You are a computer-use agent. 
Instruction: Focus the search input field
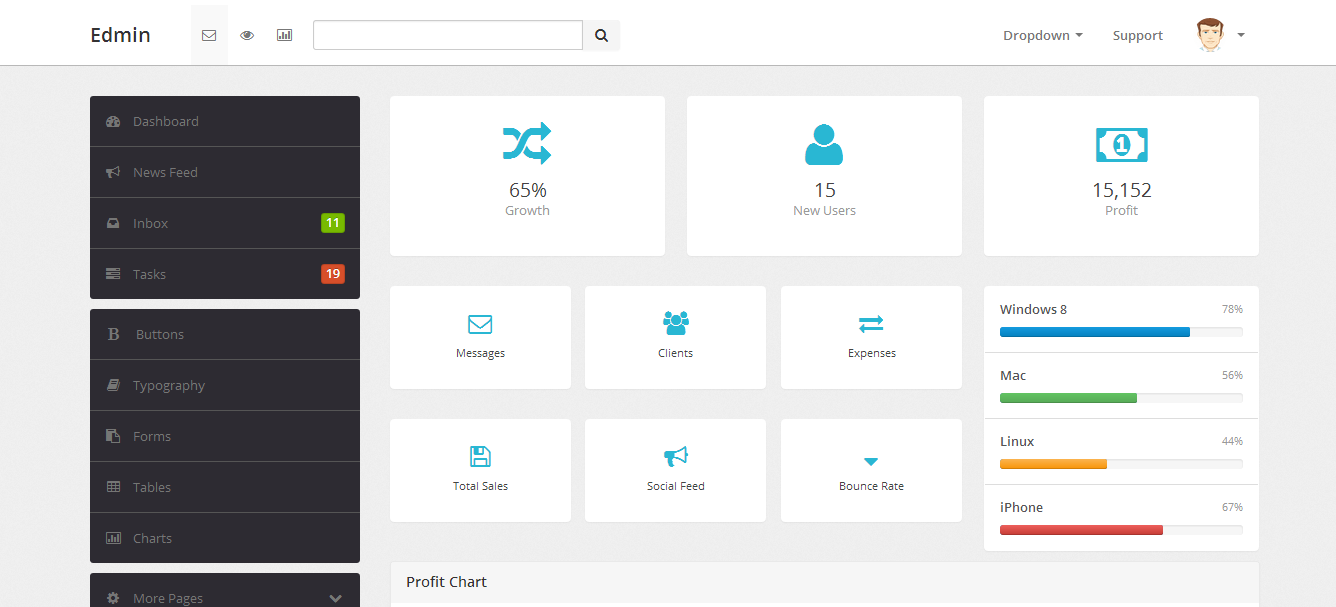coord(448,35)
